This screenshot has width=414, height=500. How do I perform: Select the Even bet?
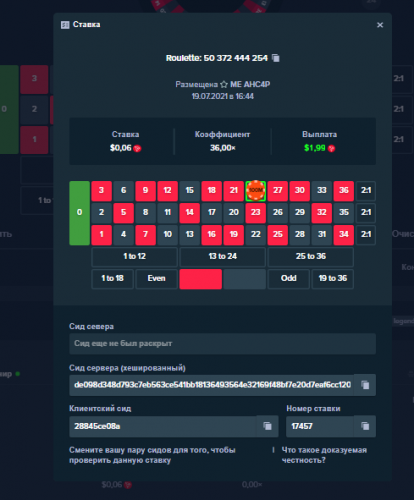(156, 279)
